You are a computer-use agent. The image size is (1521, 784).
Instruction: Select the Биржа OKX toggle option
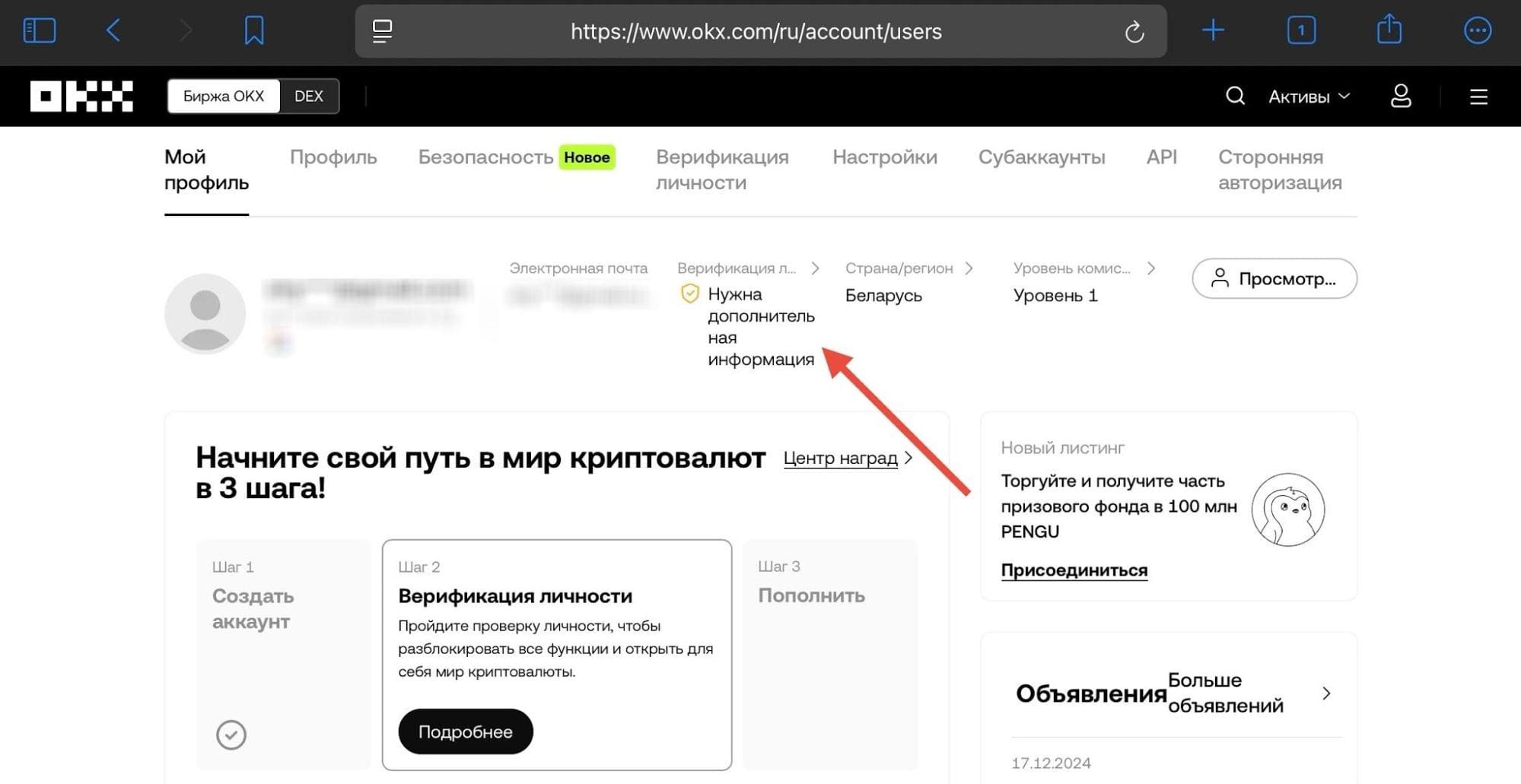point(224,97)
